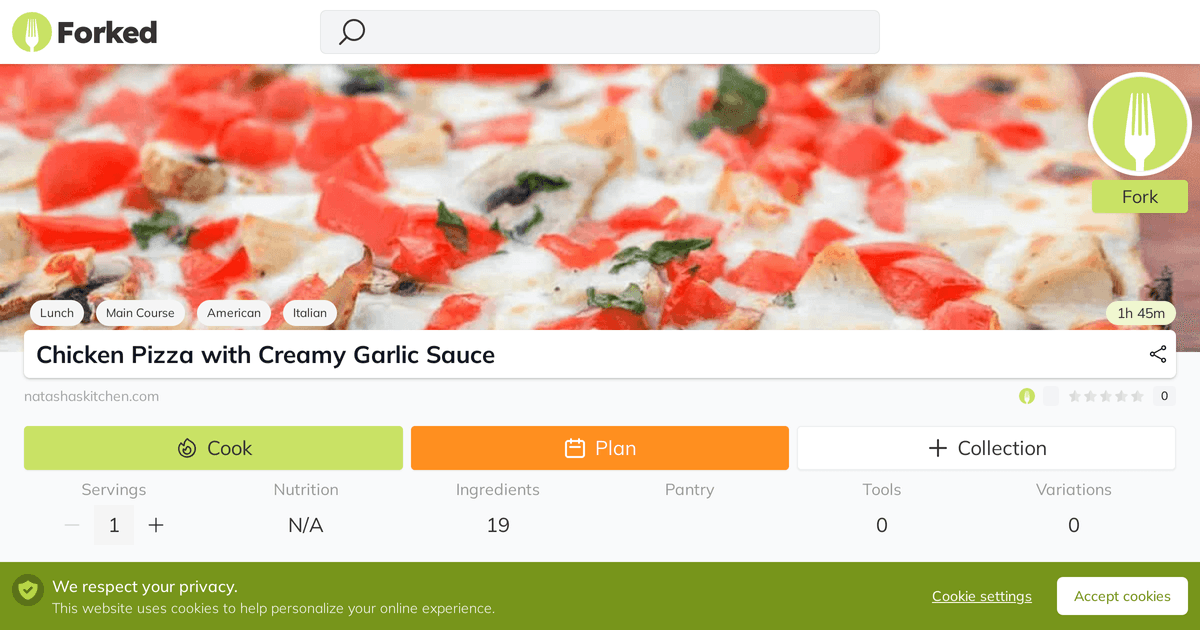
Task: Click the large round fork avatar icon
Action: click(x=1140, y=125)
